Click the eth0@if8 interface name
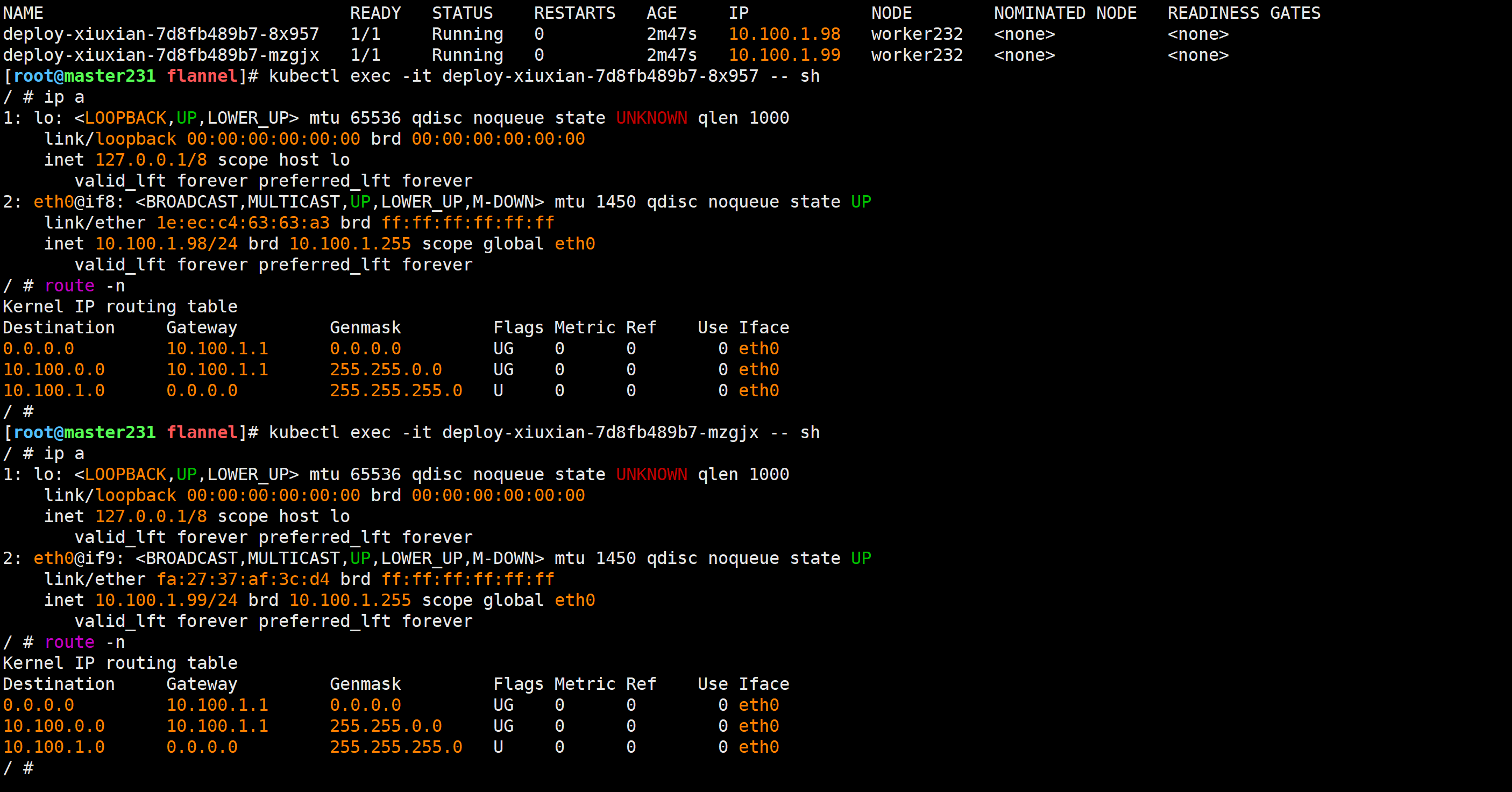Screen dimensions: 1512x792 pos(79,202)
